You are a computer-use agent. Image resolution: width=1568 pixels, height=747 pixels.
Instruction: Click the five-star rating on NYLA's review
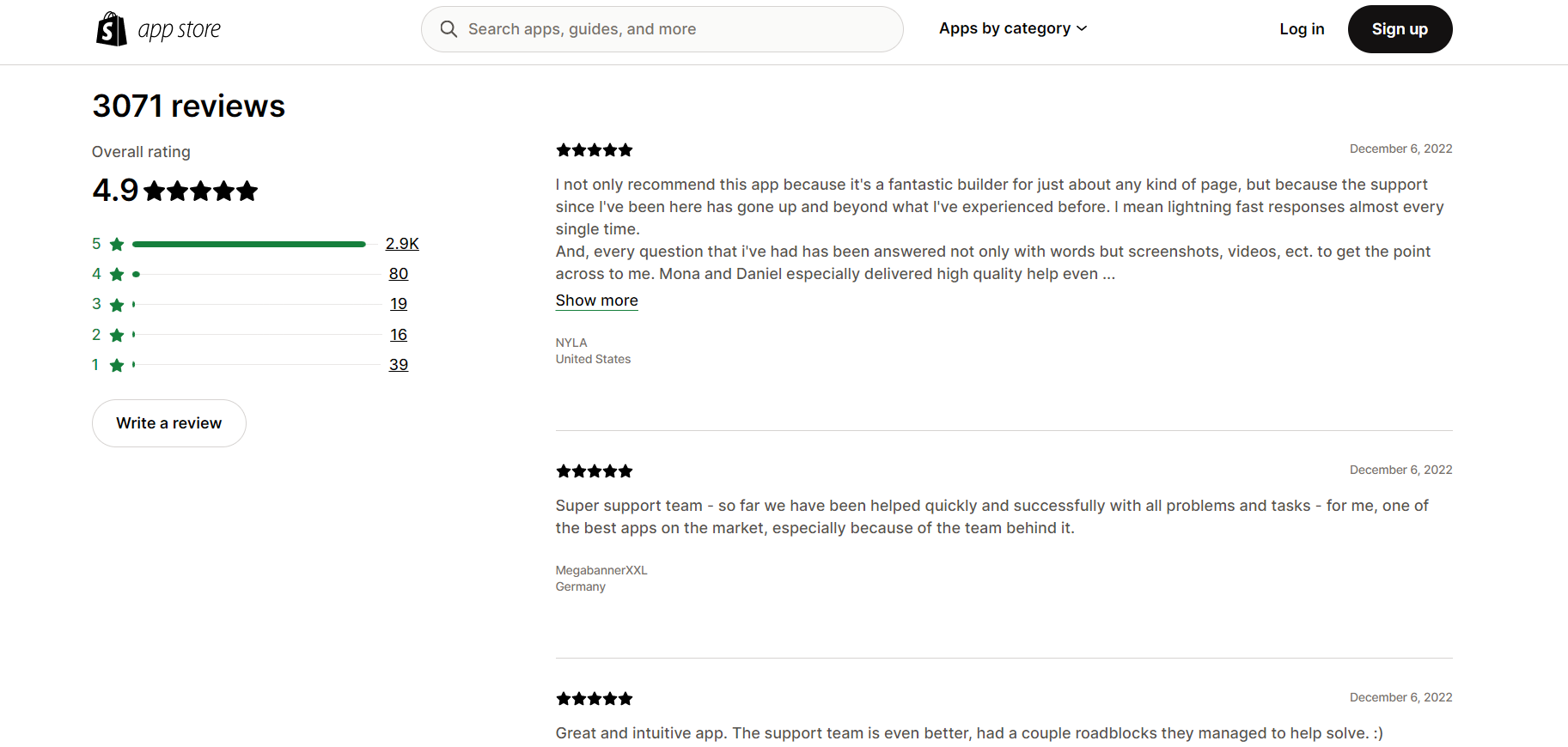(x=594, y=150)
